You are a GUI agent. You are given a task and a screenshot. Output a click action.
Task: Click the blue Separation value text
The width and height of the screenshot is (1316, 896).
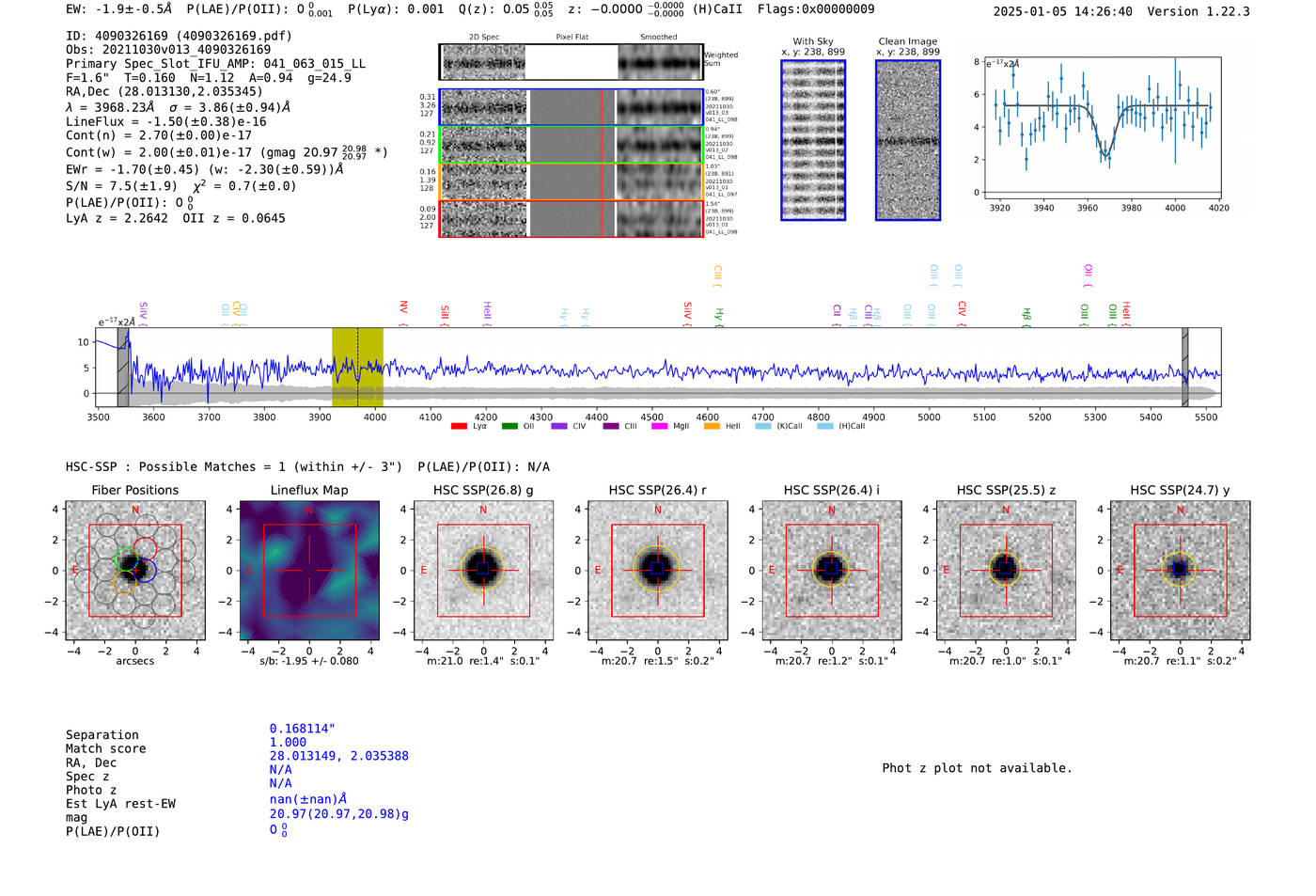[x=302, y=729]
